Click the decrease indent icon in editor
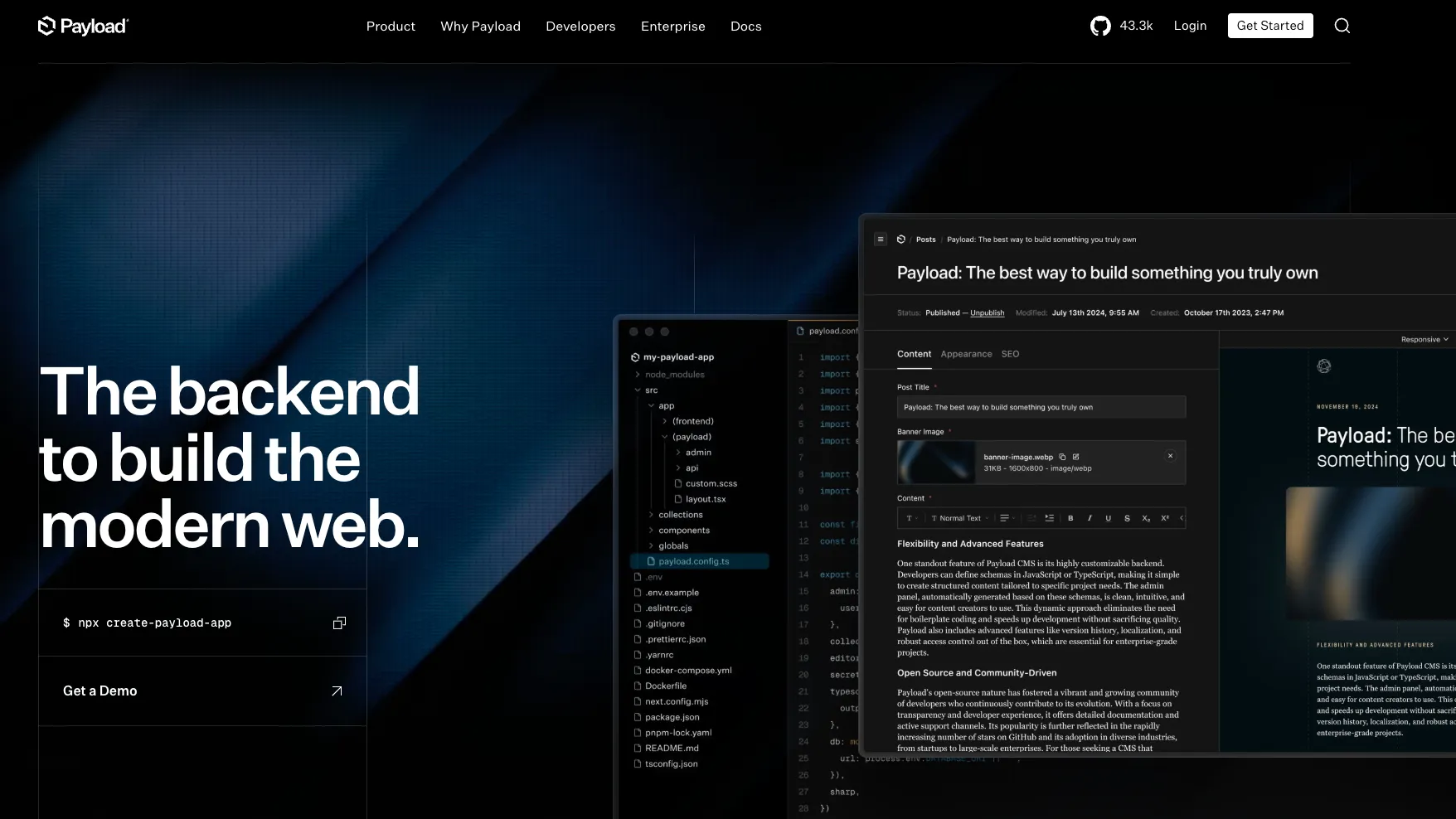 pos(1031,518)
